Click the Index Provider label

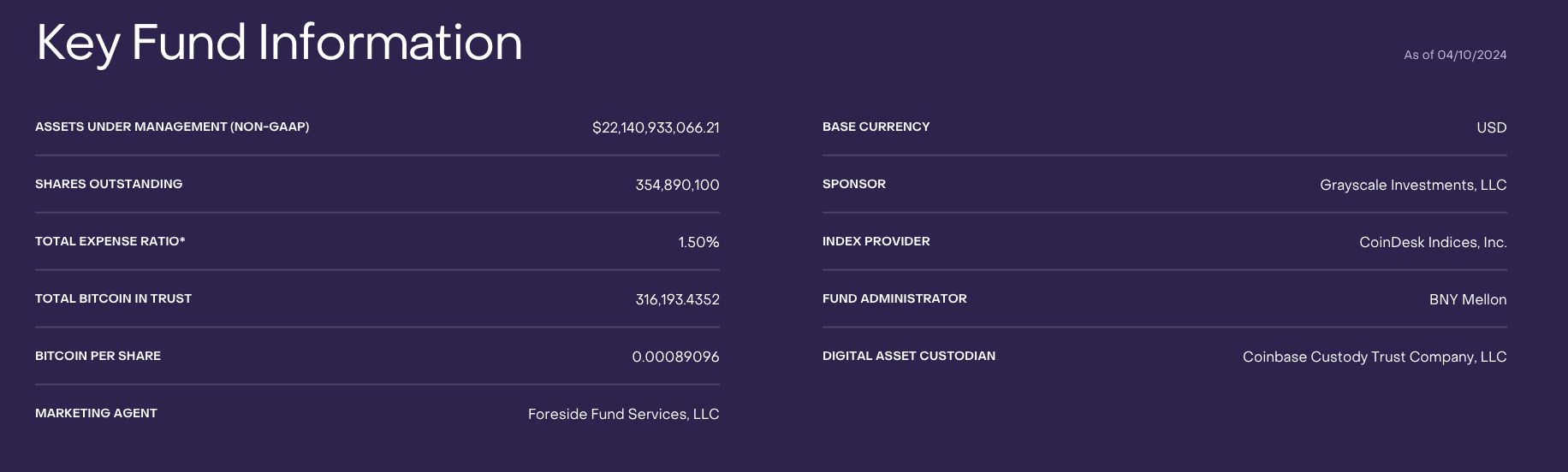(x=876, y=241)
